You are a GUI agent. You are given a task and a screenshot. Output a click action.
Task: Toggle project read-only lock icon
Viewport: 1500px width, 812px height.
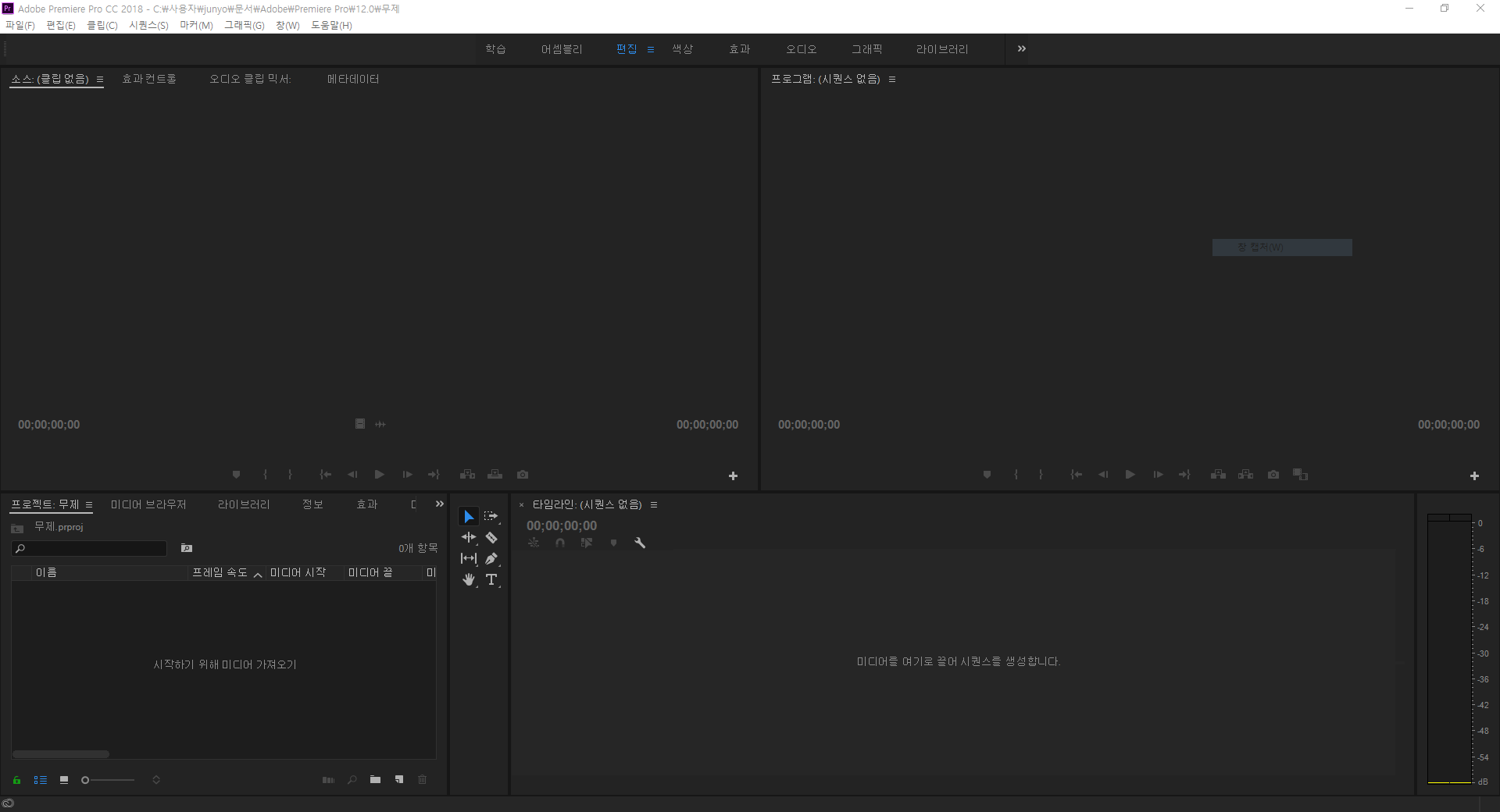tap(16, 780)
